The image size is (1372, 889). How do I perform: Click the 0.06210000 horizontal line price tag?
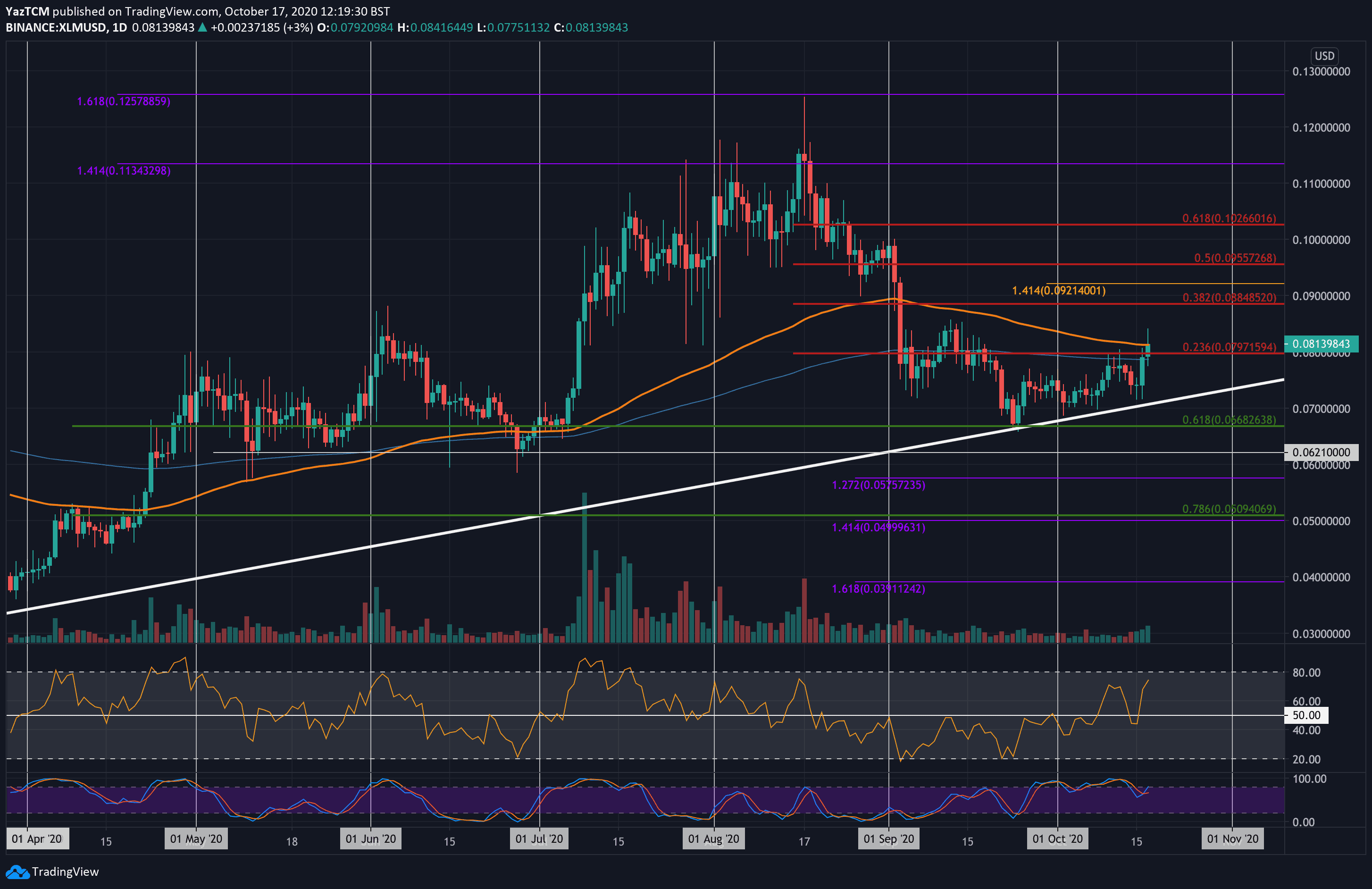click(1321, 452)
